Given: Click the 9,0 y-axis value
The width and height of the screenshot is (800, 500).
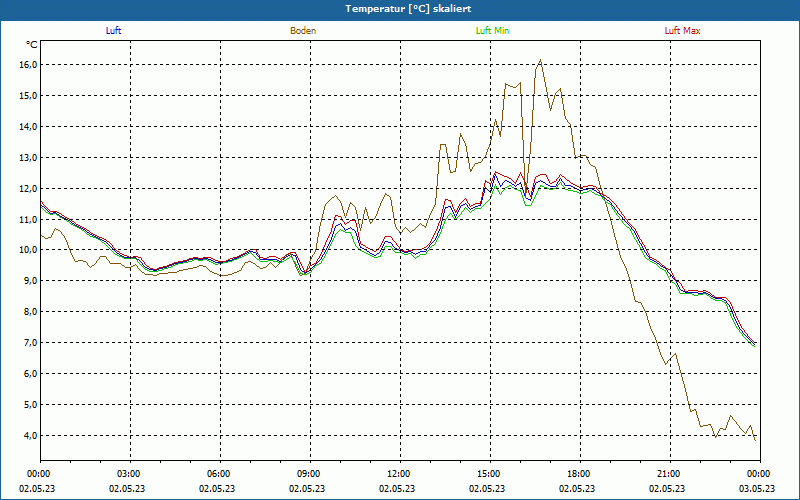Looking at the screenshot, I should [x=31, y=281].
